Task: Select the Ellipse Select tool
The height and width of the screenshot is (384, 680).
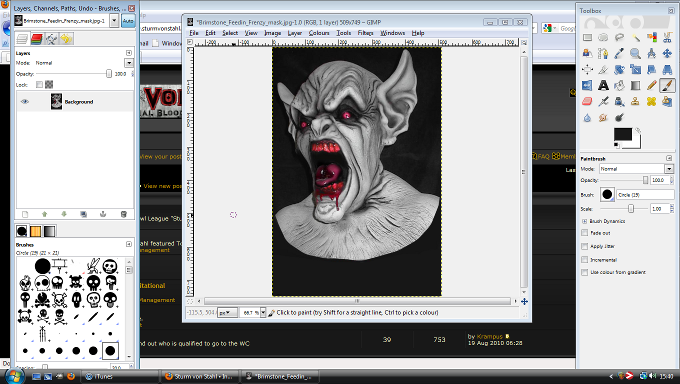Action: tap(603, 38)
